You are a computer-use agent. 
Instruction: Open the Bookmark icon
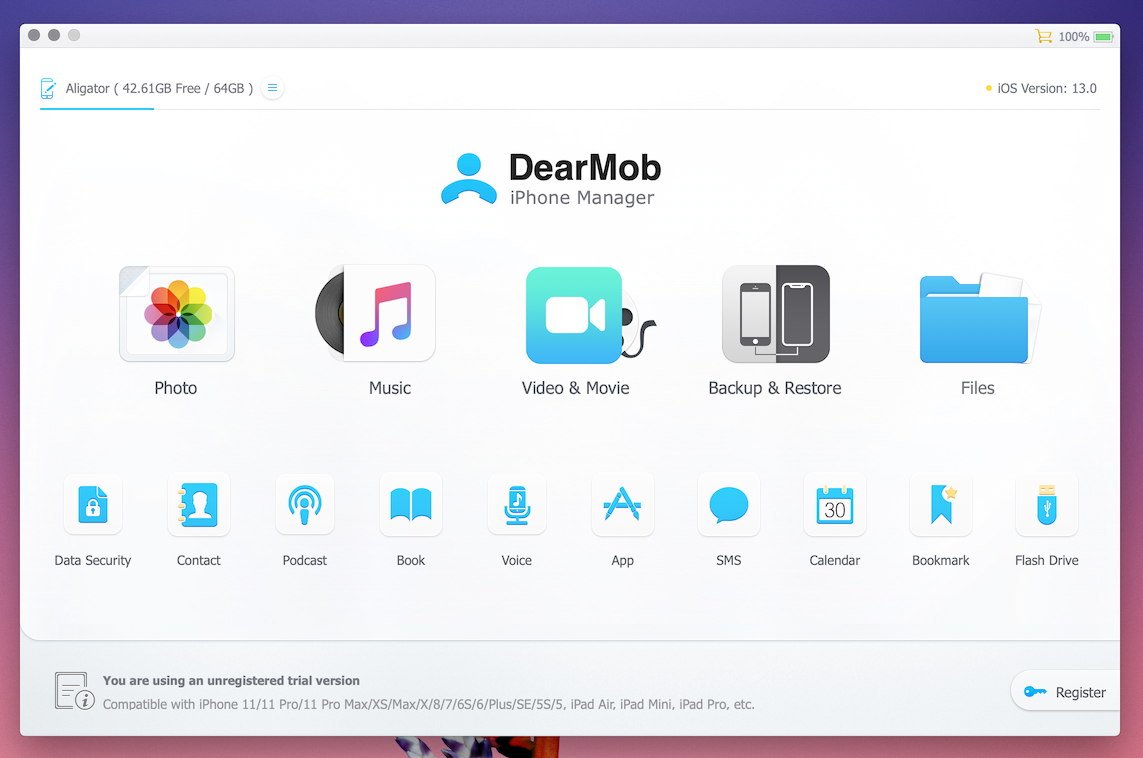pyautogui.click(x=941, y=504)
